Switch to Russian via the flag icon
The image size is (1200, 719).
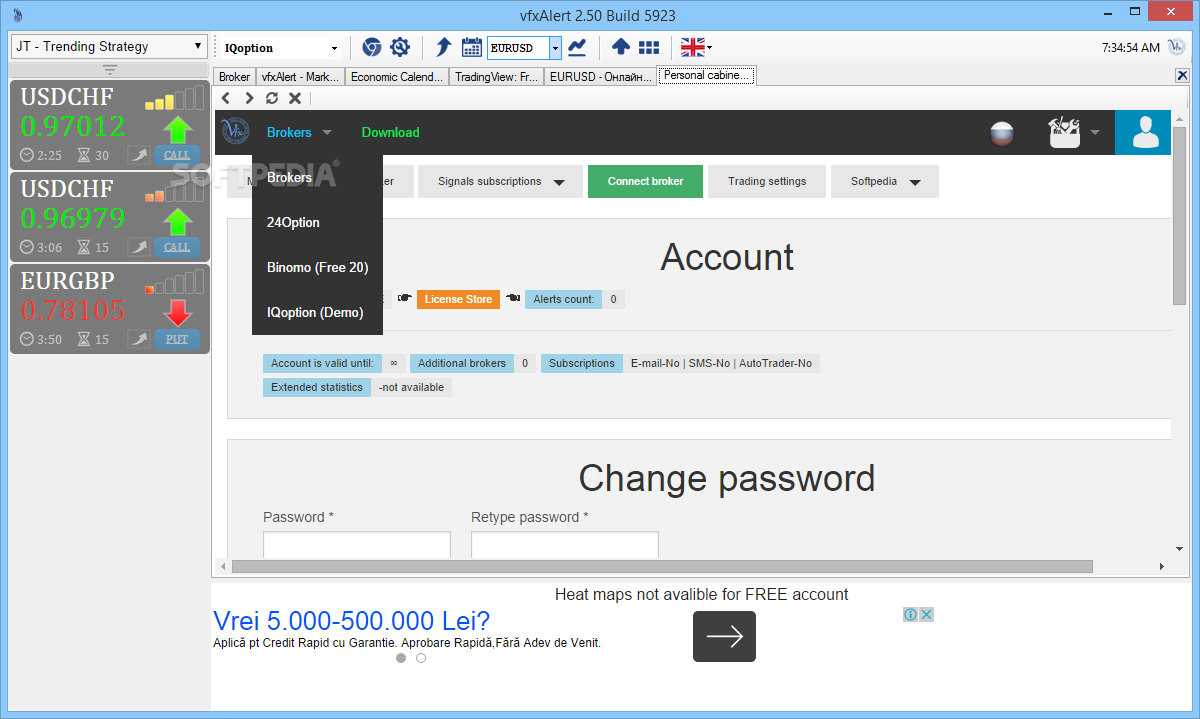[x=1001, y=133]
